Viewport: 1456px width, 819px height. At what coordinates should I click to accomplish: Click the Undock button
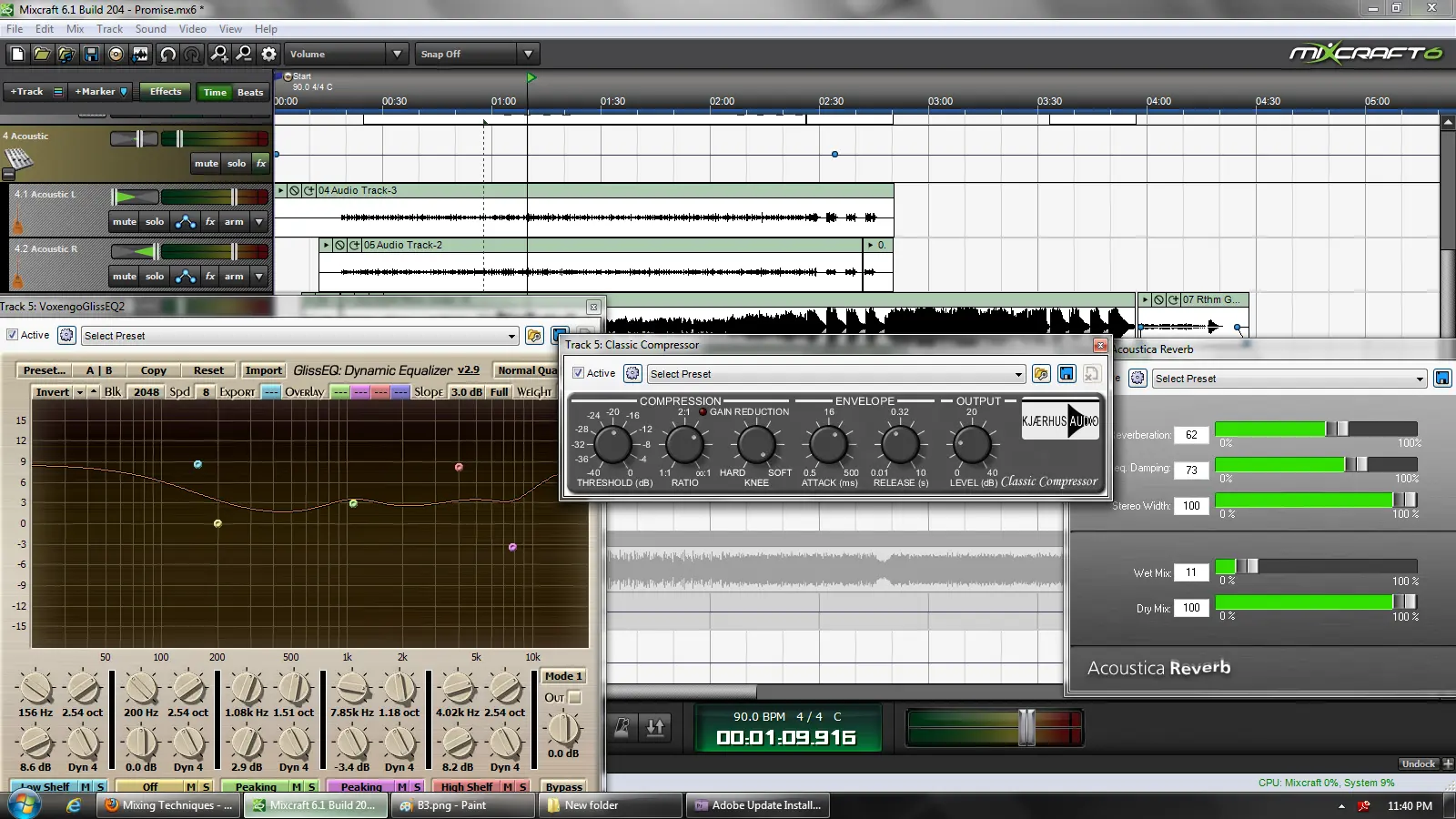click(1418, 764)
